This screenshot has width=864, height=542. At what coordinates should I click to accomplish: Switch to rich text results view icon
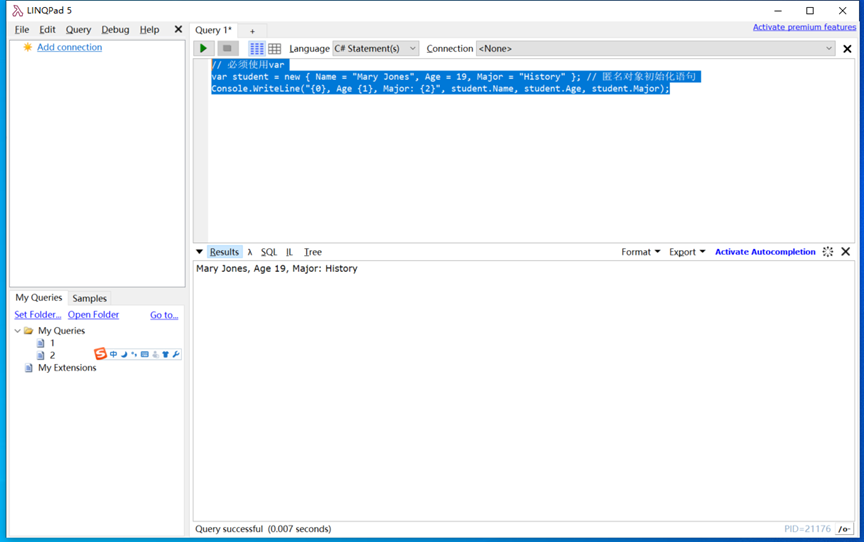257,48
